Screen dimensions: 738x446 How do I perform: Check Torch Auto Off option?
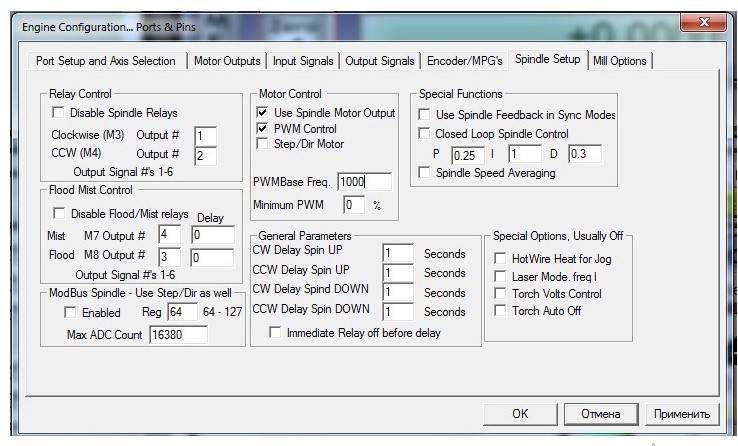coord(500,311)
